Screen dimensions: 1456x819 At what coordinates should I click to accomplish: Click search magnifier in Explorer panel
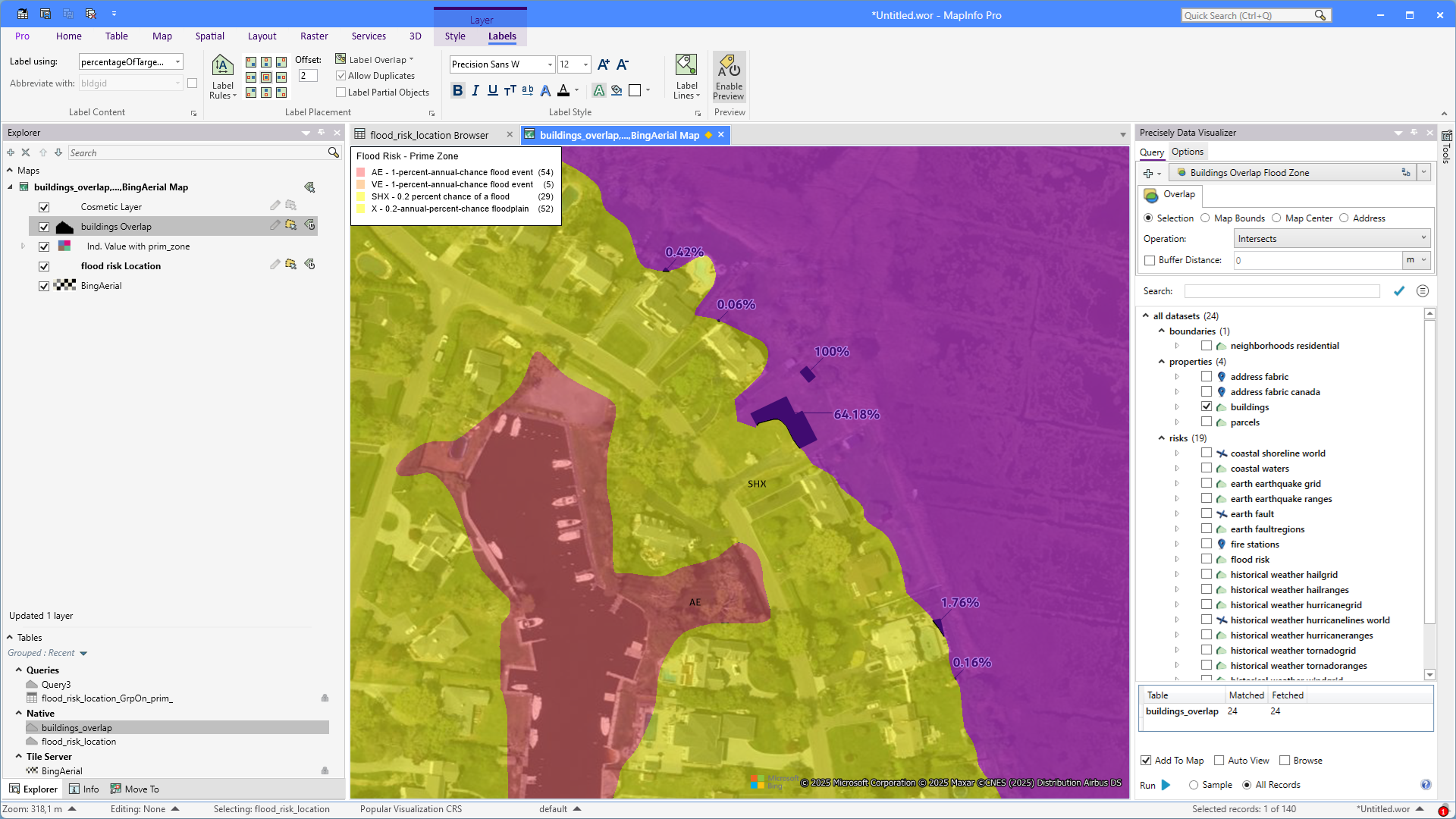333,152
